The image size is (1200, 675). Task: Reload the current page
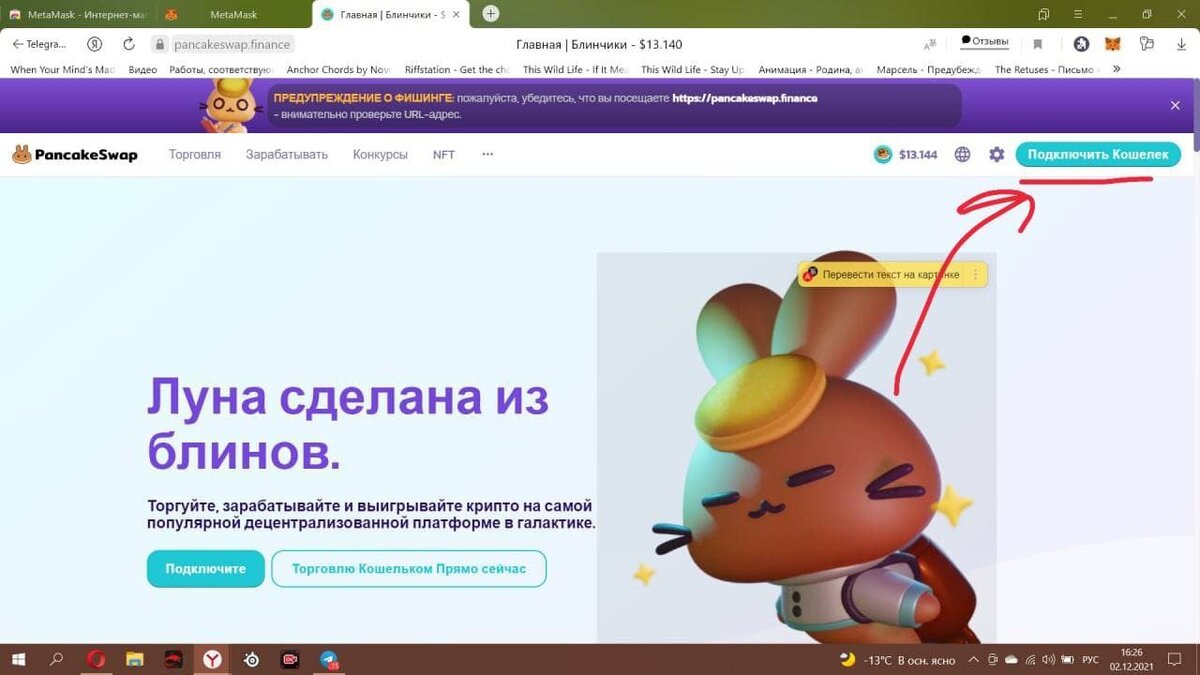(129, 44)
